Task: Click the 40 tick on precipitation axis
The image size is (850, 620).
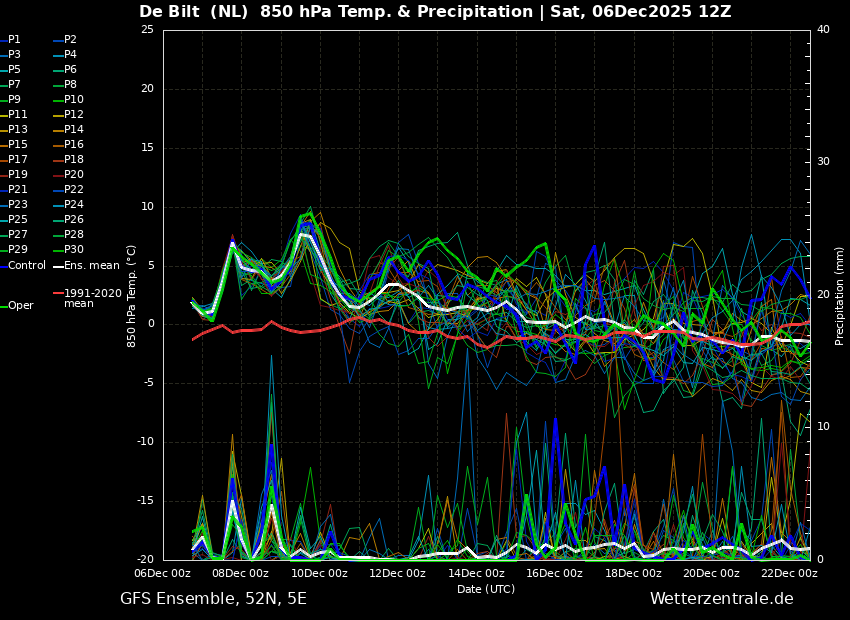Action: pos(823,30)
